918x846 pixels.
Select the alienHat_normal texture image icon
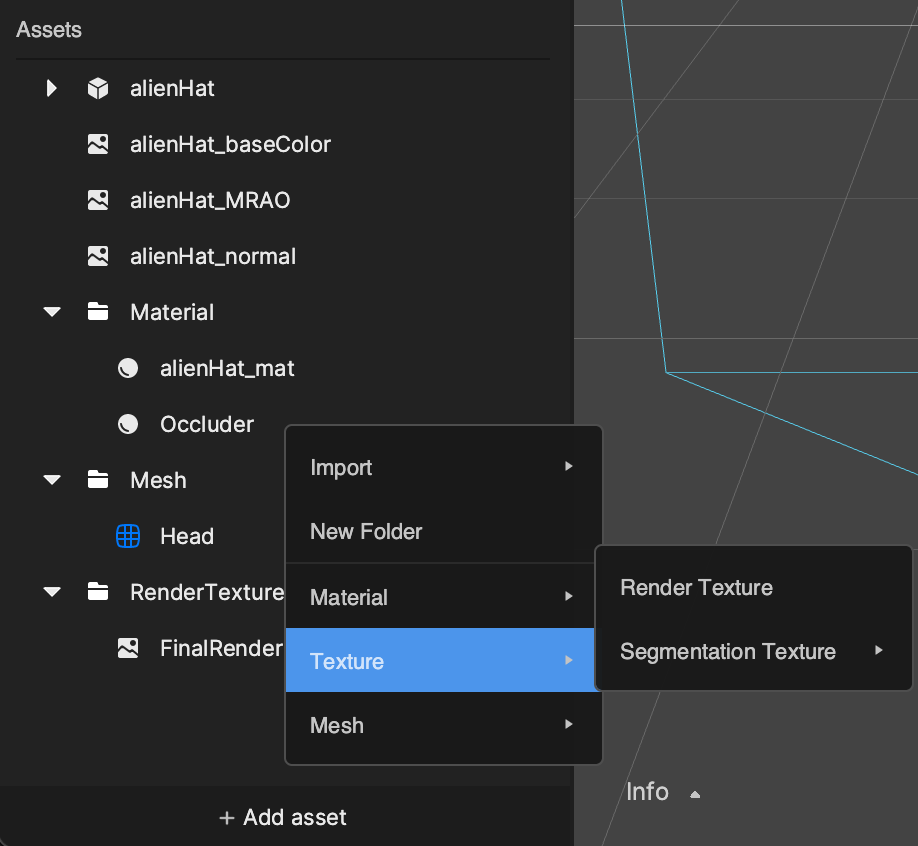[x=98, y=256]
